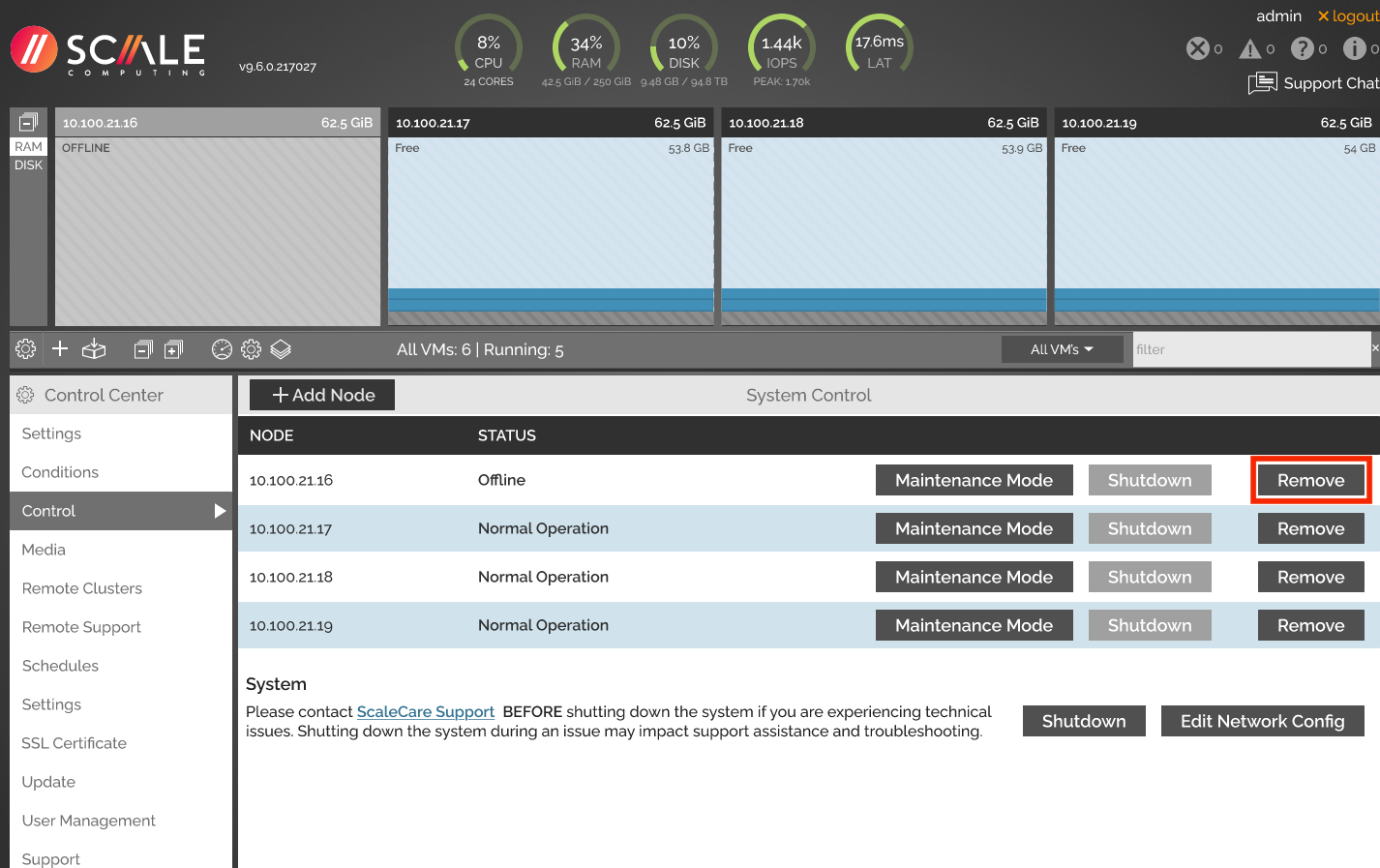Viewport: 1380px width, 868px height.
Task: Select the offline 10.100.21.16 node panel
Action: pos(218,217)
